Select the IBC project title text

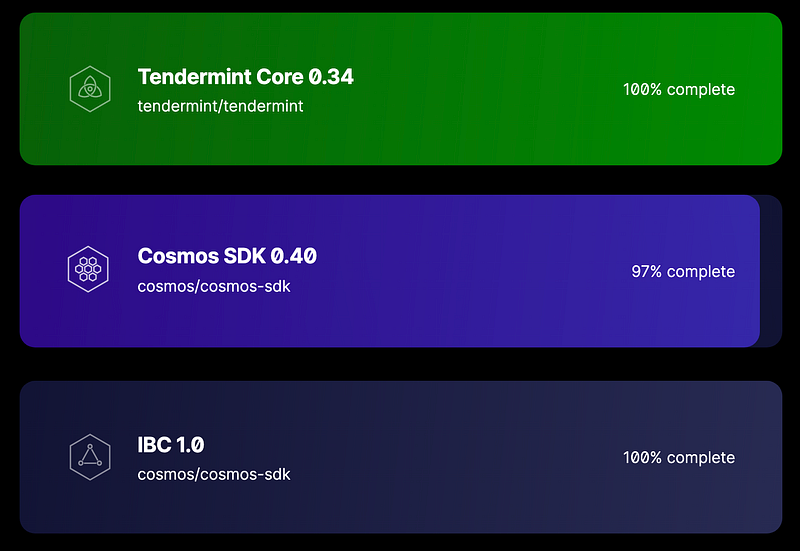pos(170,445)
